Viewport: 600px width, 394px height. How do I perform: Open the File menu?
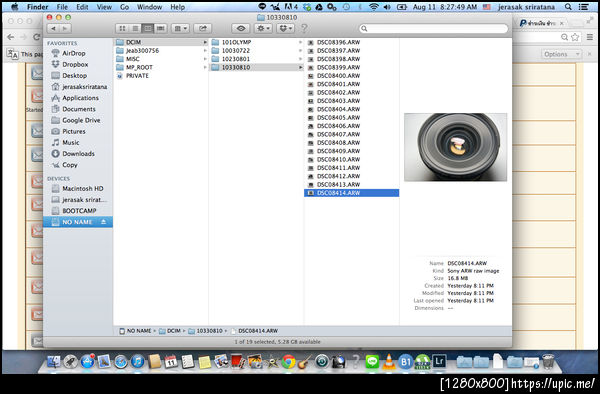pos(62,7)
